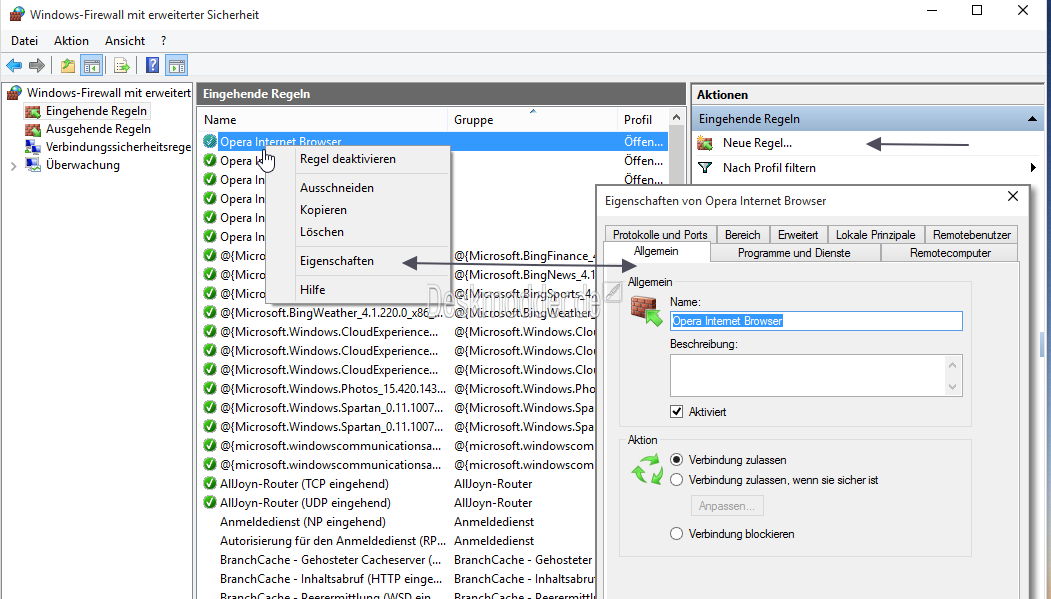
Task: Click the Name field containing Opera Internet Browser
Action: 816,321
